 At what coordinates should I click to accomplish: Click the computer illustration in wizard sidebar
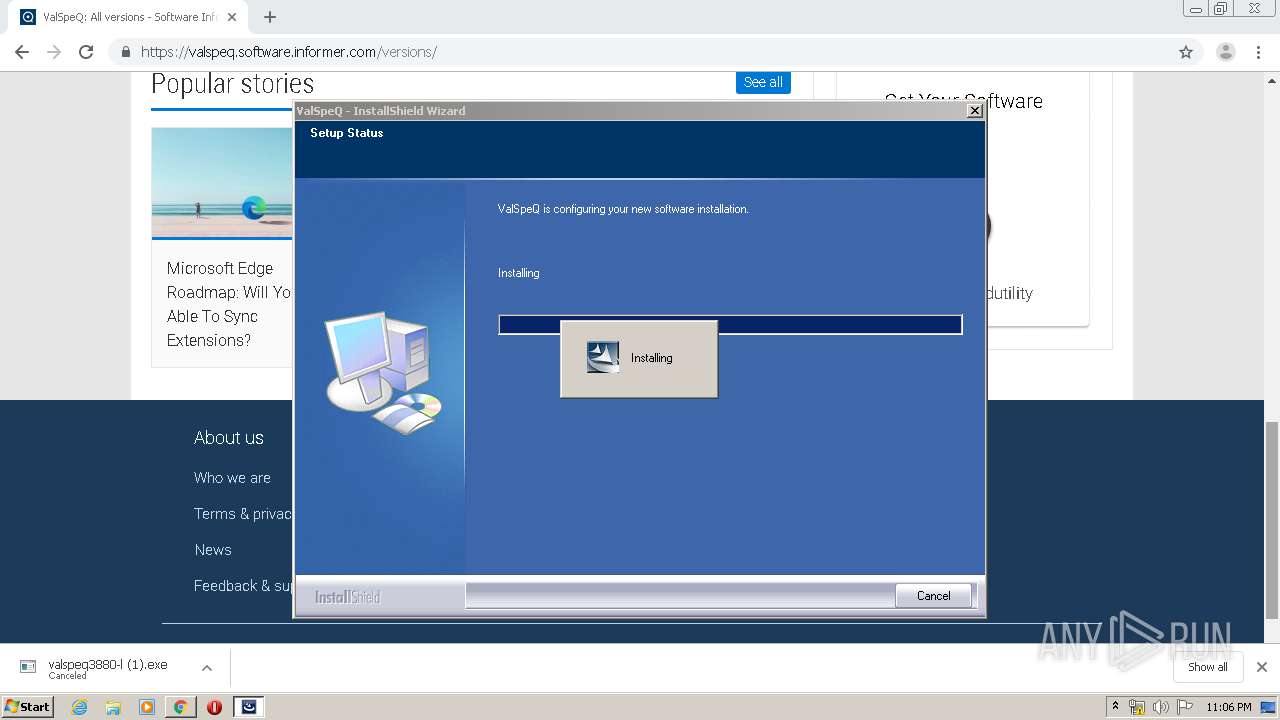click(x=383, y=372)
